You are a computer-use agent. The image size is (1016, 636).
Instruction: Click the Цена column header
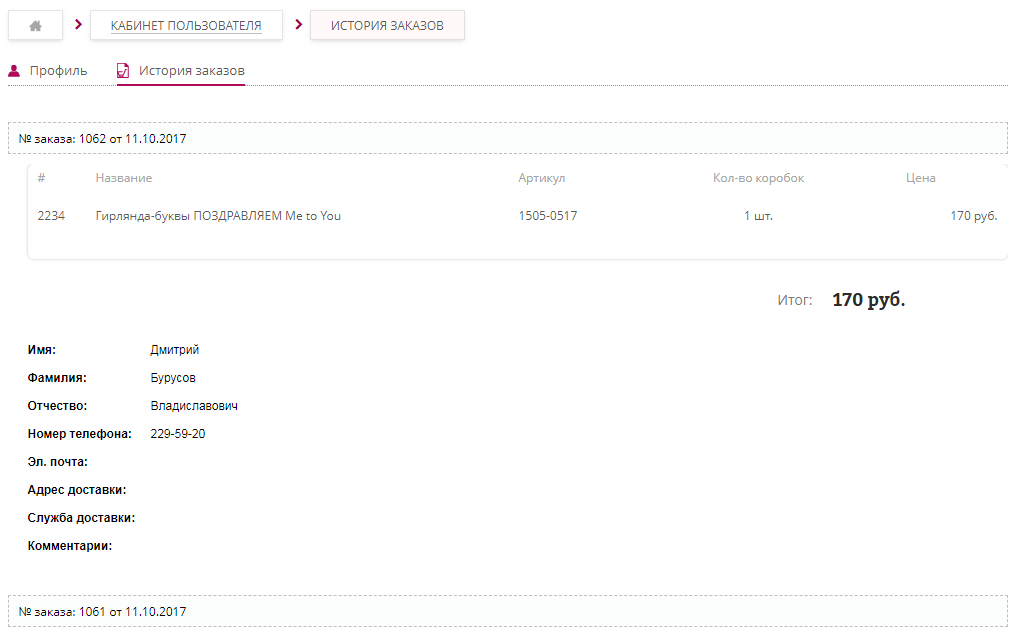click(x=920, y=178)
